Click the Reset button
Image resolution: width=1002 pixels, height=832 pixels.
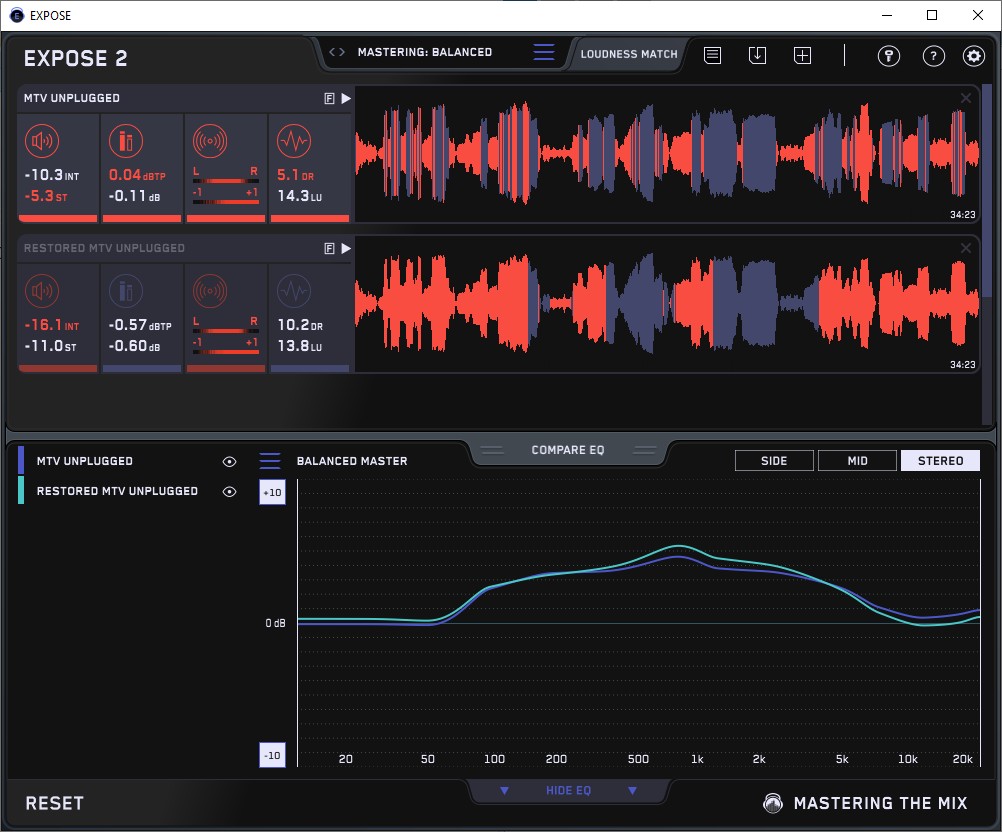tap(54, 803)
